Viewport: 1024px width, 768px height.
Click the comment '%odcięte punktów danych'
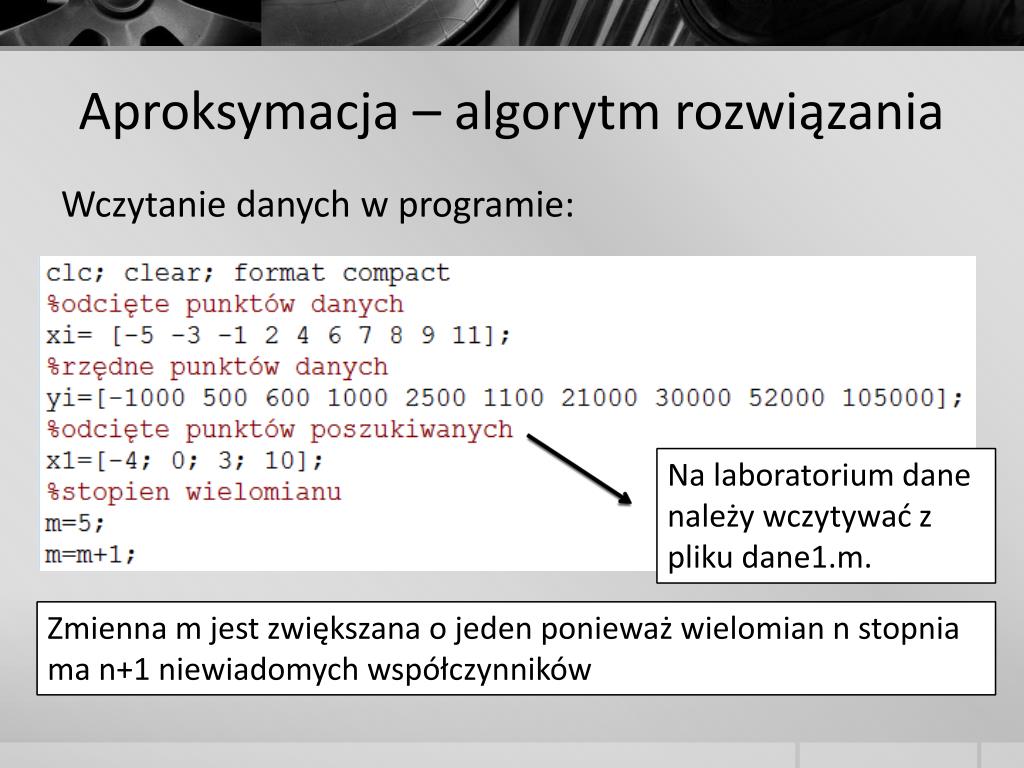[x=225, y=304]
